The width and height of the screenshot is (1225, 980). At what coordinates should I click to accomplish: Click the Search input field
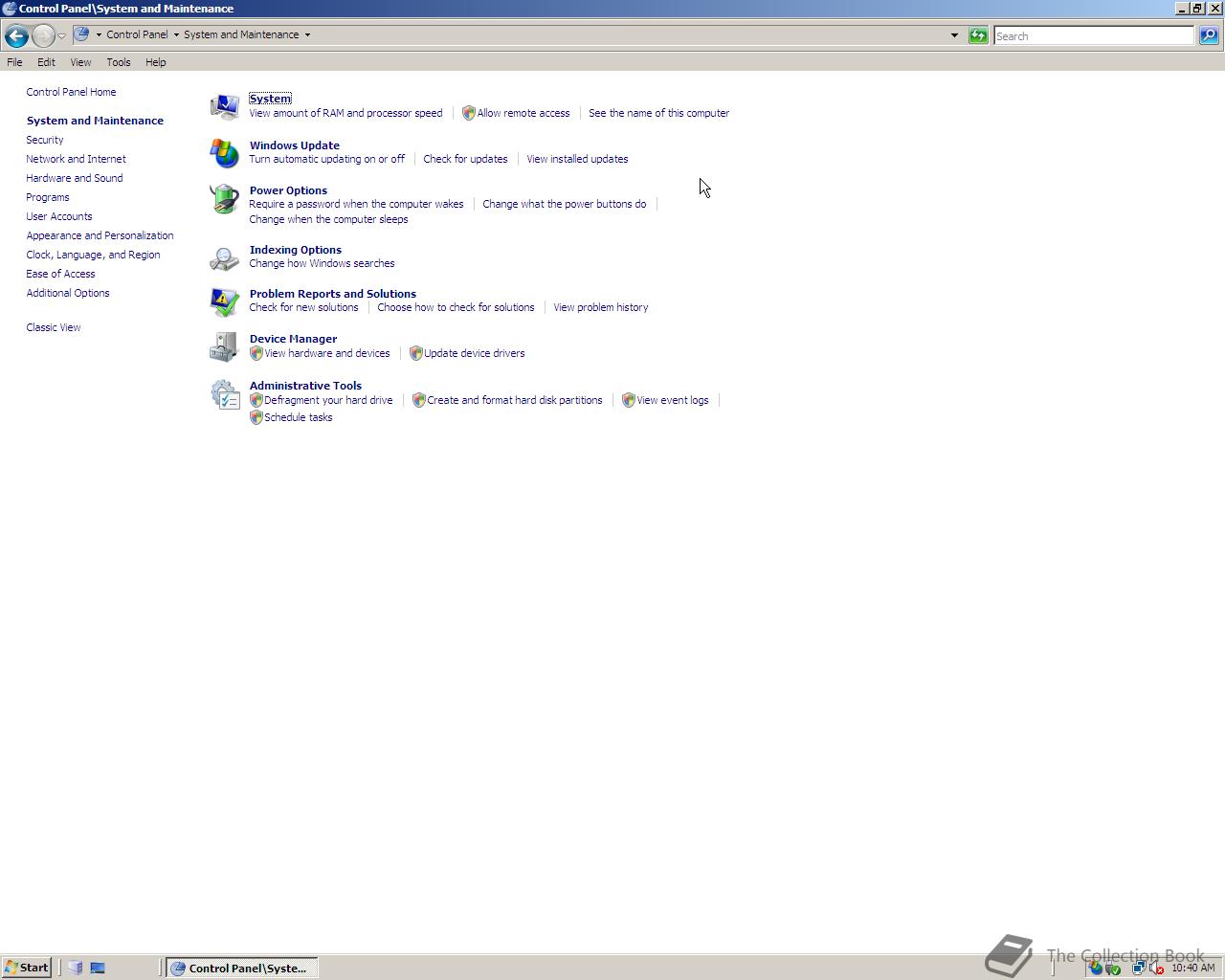[1094, 35]
